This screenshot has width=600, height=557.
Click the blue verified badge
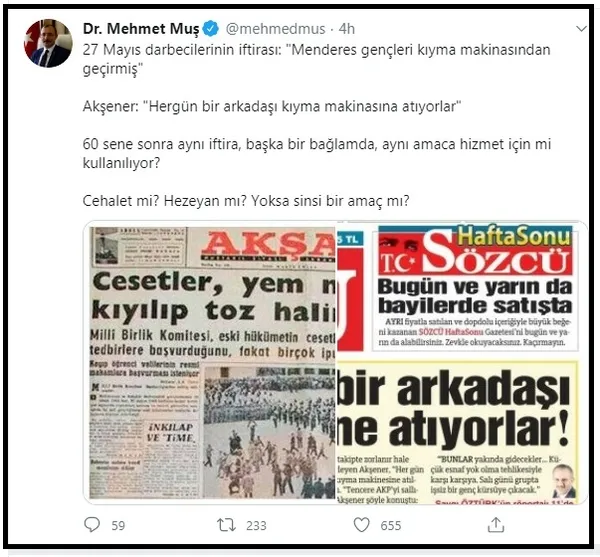tap(210, 29)
